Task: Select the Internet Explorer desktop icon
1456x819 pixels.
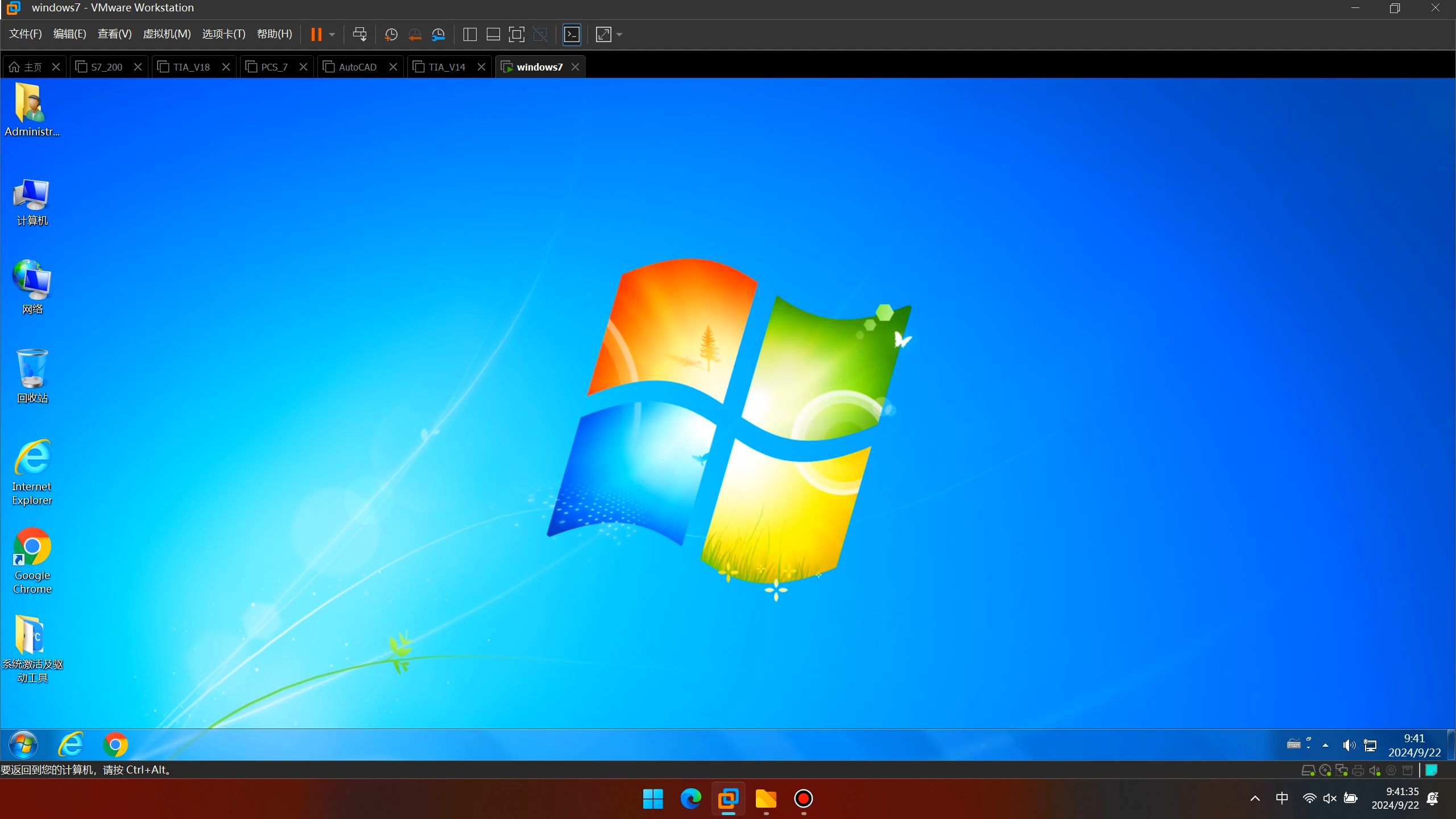Action: pos(32,472)
